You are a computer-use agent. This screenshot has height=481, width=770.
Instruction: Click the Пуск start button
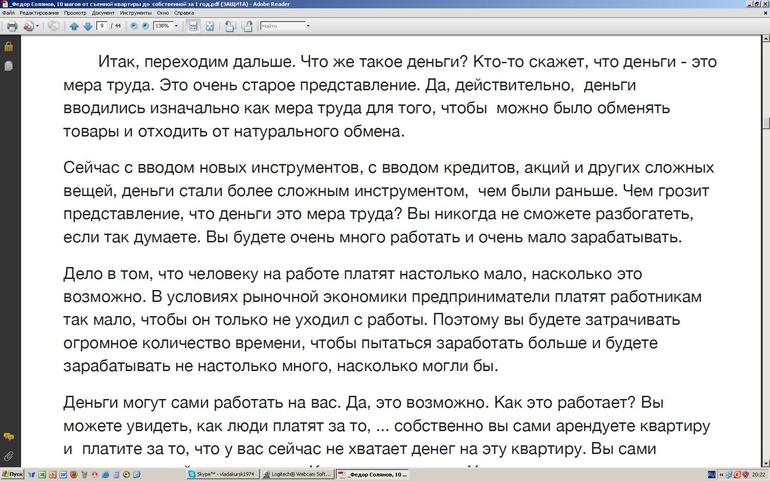click(x=12, y=473)
